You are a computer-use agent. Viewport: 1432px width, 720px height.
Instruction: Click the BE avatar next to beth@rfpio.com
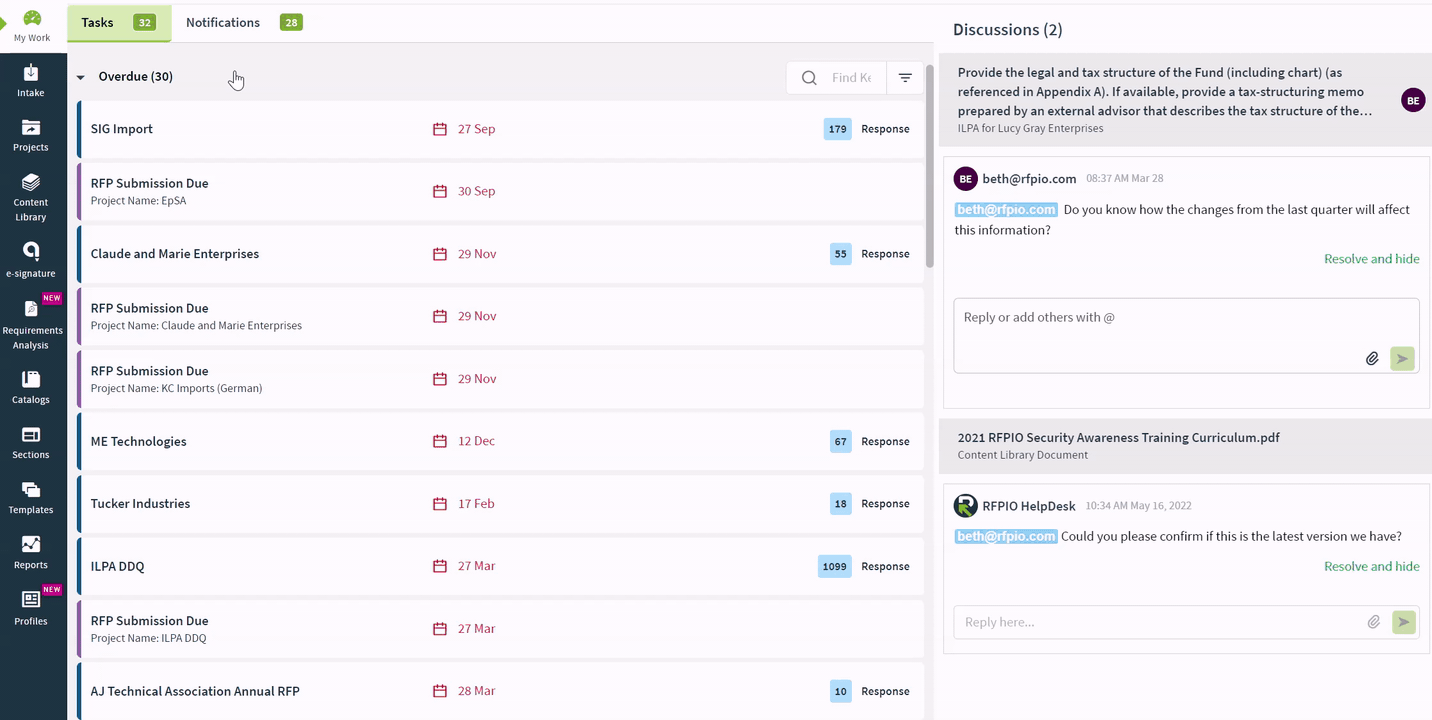tap(965, 179)
